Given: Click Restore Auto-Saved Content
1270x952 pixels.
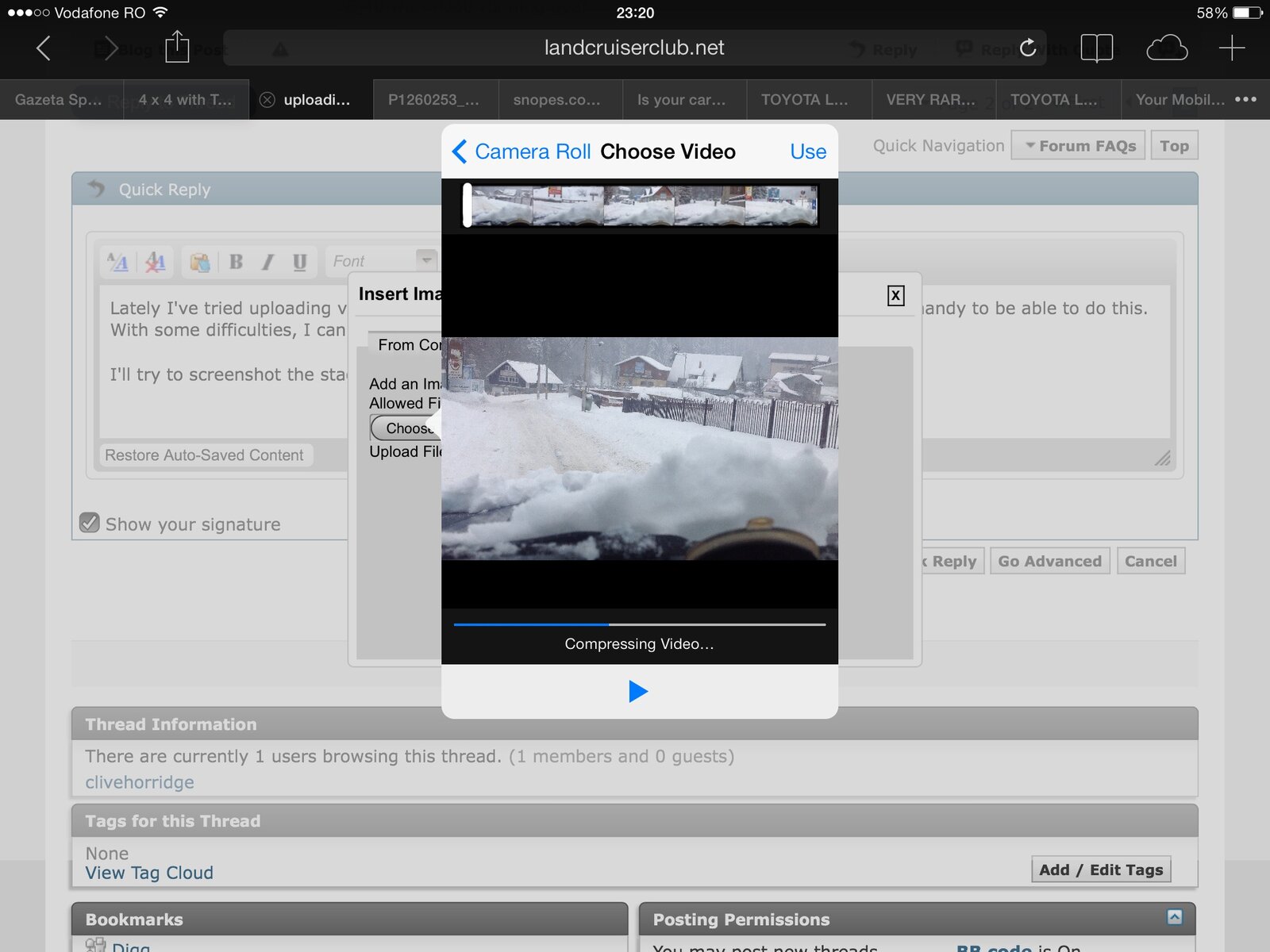Looking at the screenshot, I should coord(204,455).
